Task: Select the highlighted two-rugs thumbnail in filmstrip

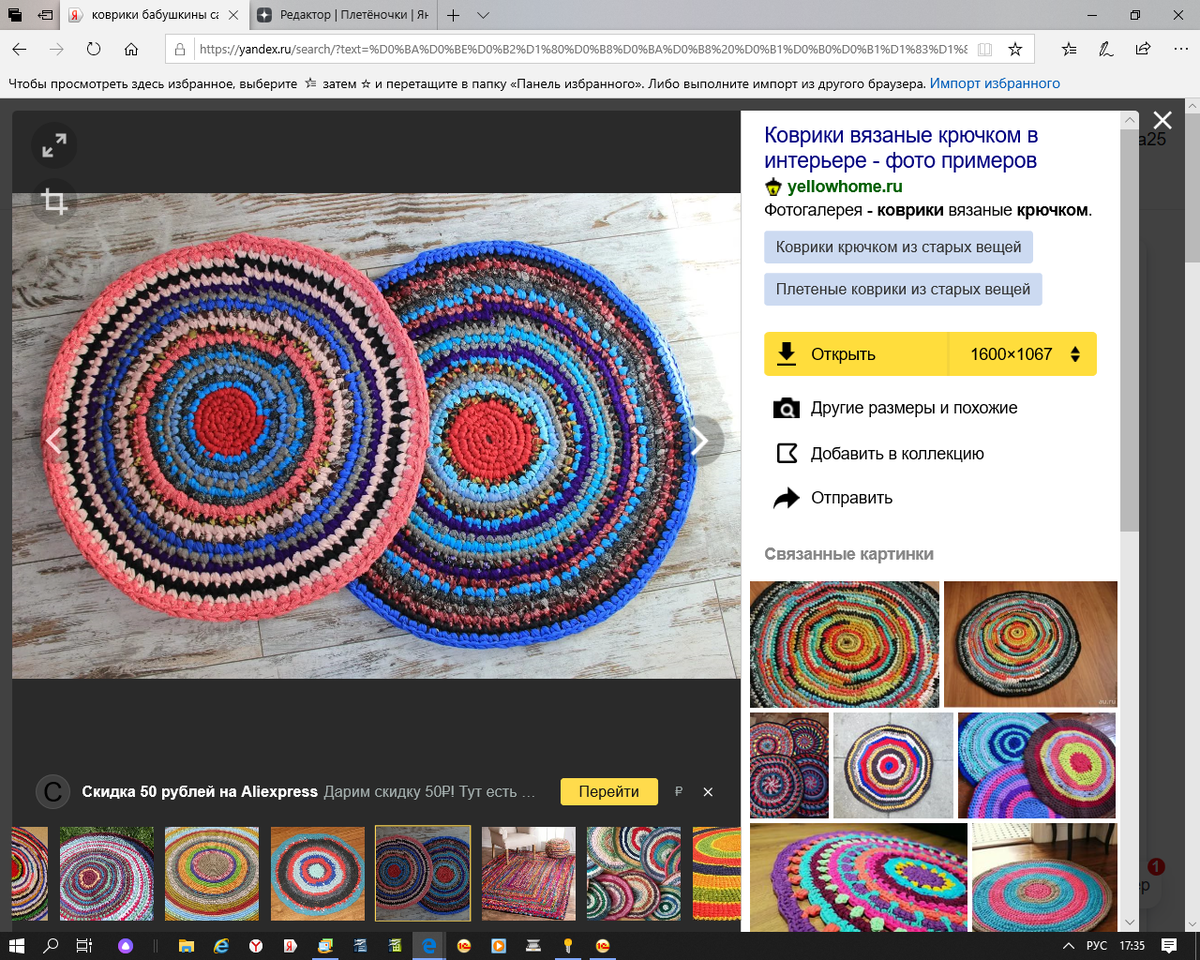Action: (423, 873)
